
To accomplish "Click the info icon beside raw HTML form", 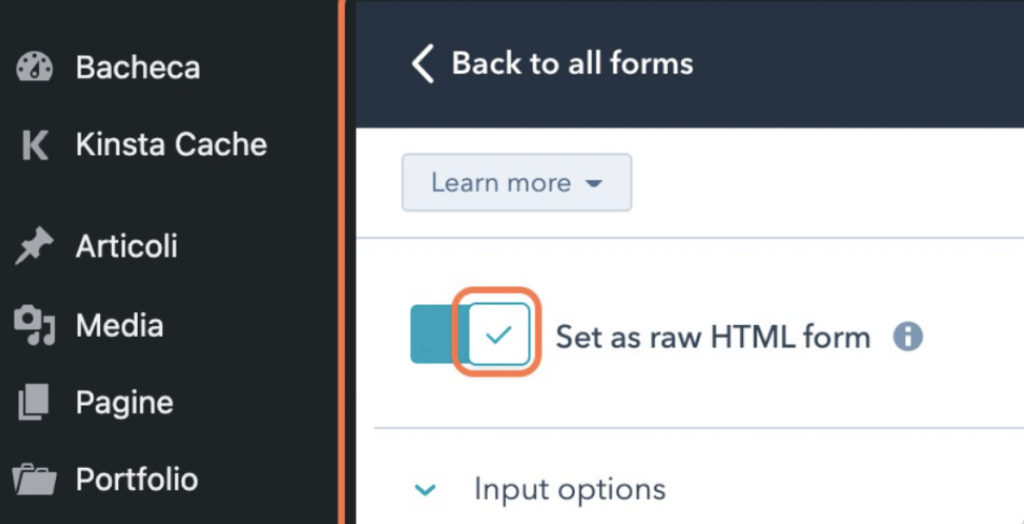I will 907,336.
